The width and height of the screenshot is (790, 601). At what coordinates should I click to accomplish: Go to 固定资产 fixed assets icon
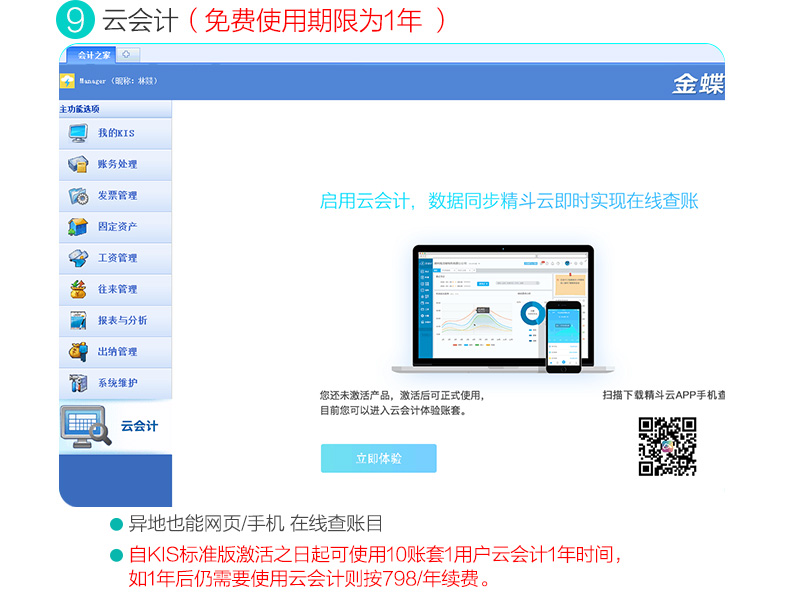point(79,227)
